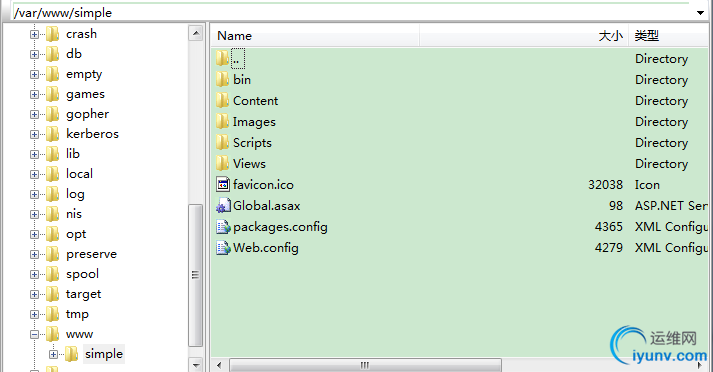Click the spool folder icon in tree
The image size is (713, 372).
tap(53, 274)
